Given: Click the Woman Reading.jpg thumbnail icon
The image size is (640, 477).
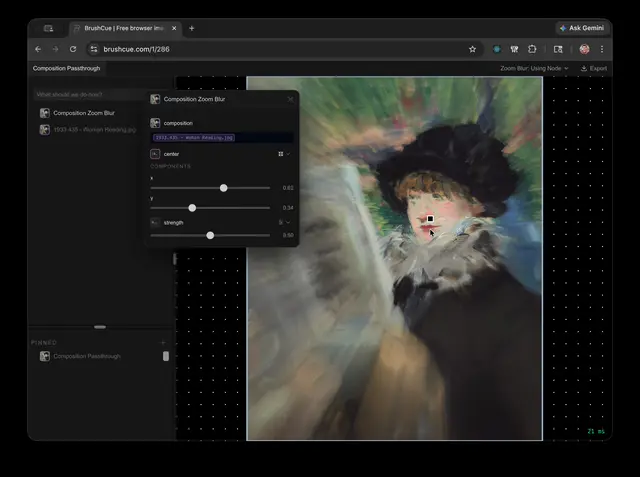Looking at the screenshot, I should coord(44,130).
